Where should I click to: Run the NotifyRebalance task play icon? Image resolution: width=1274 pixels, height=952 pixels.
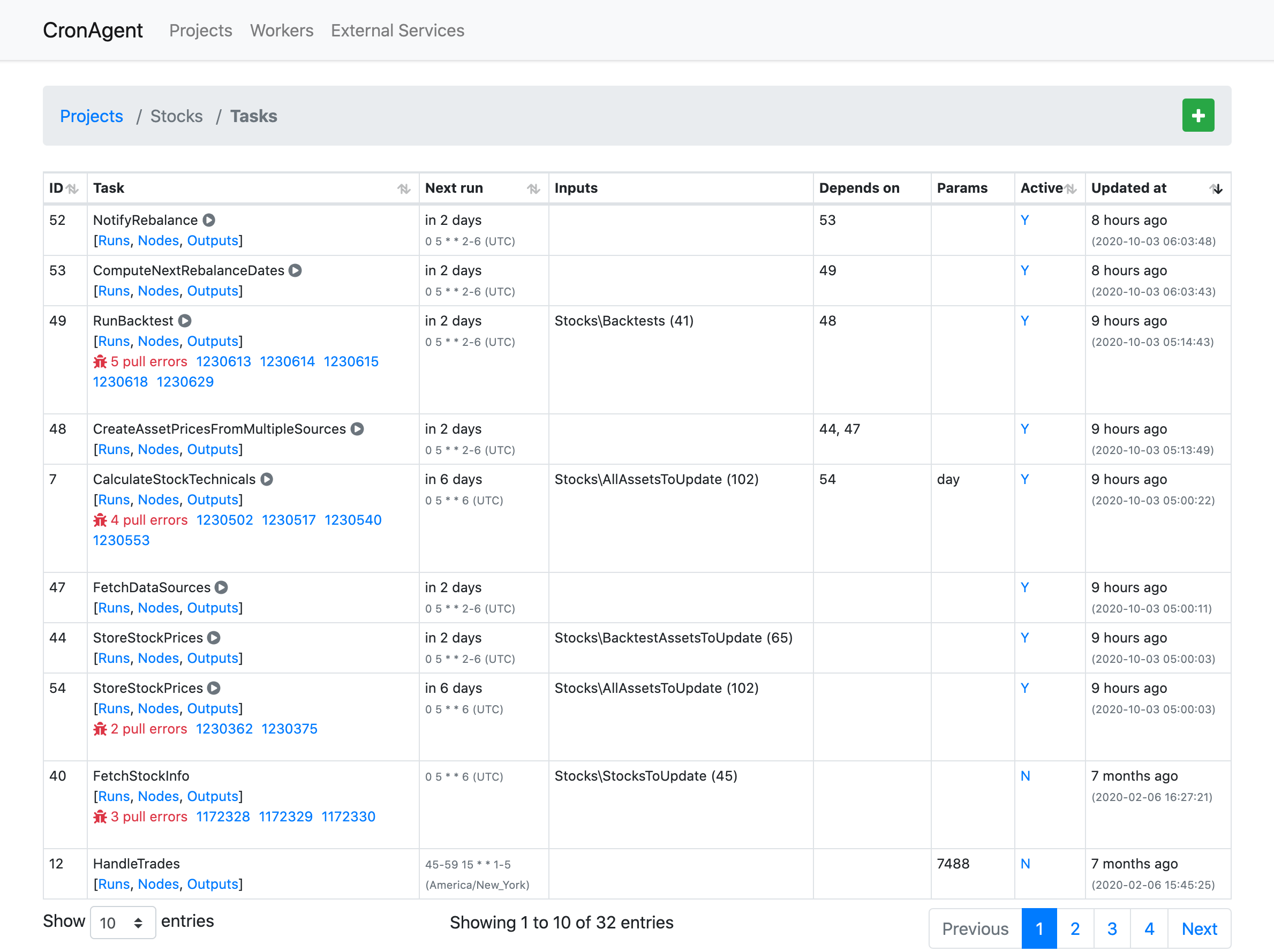tap(209, 220)
